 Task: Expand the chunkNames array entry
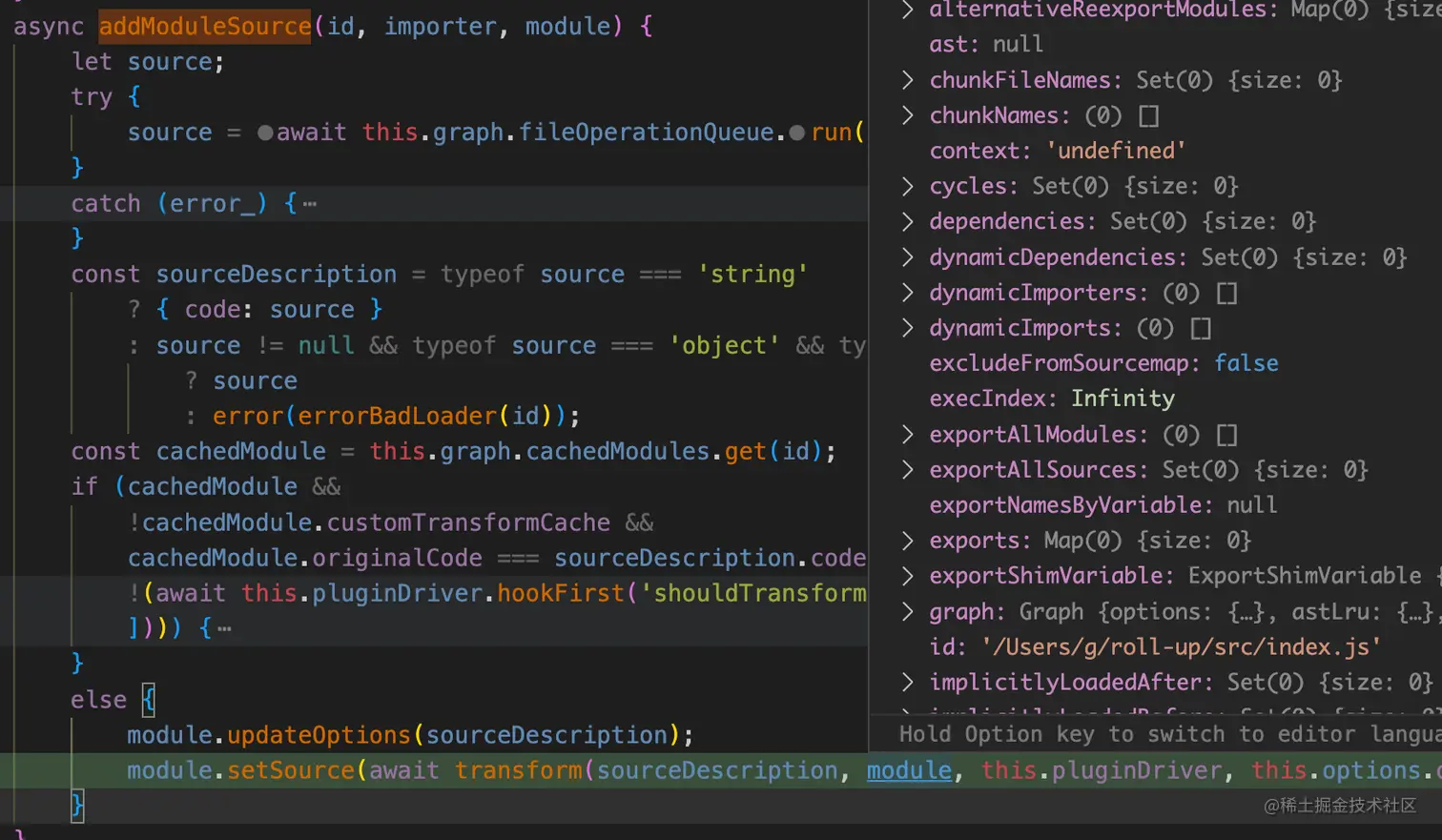pyautogui.click(x=907, y=115)
